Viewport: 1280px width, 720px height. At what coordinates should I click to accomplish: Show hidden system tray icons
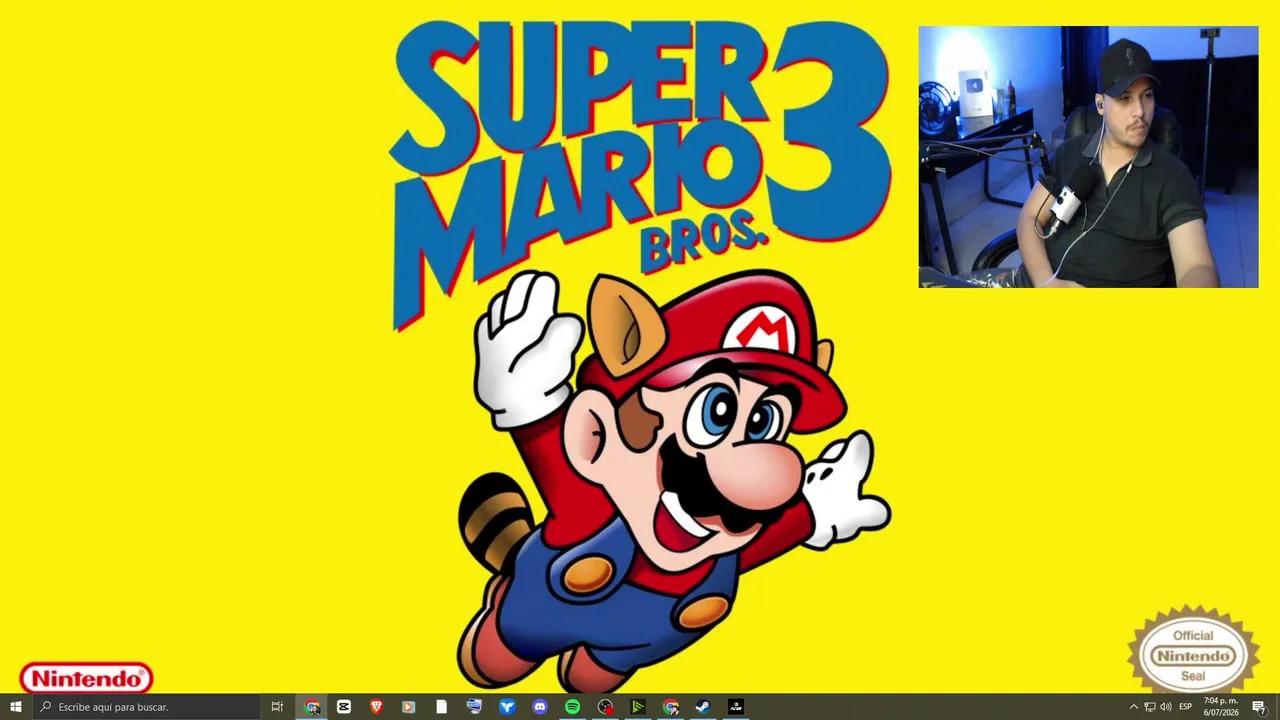pos(1133,707)
